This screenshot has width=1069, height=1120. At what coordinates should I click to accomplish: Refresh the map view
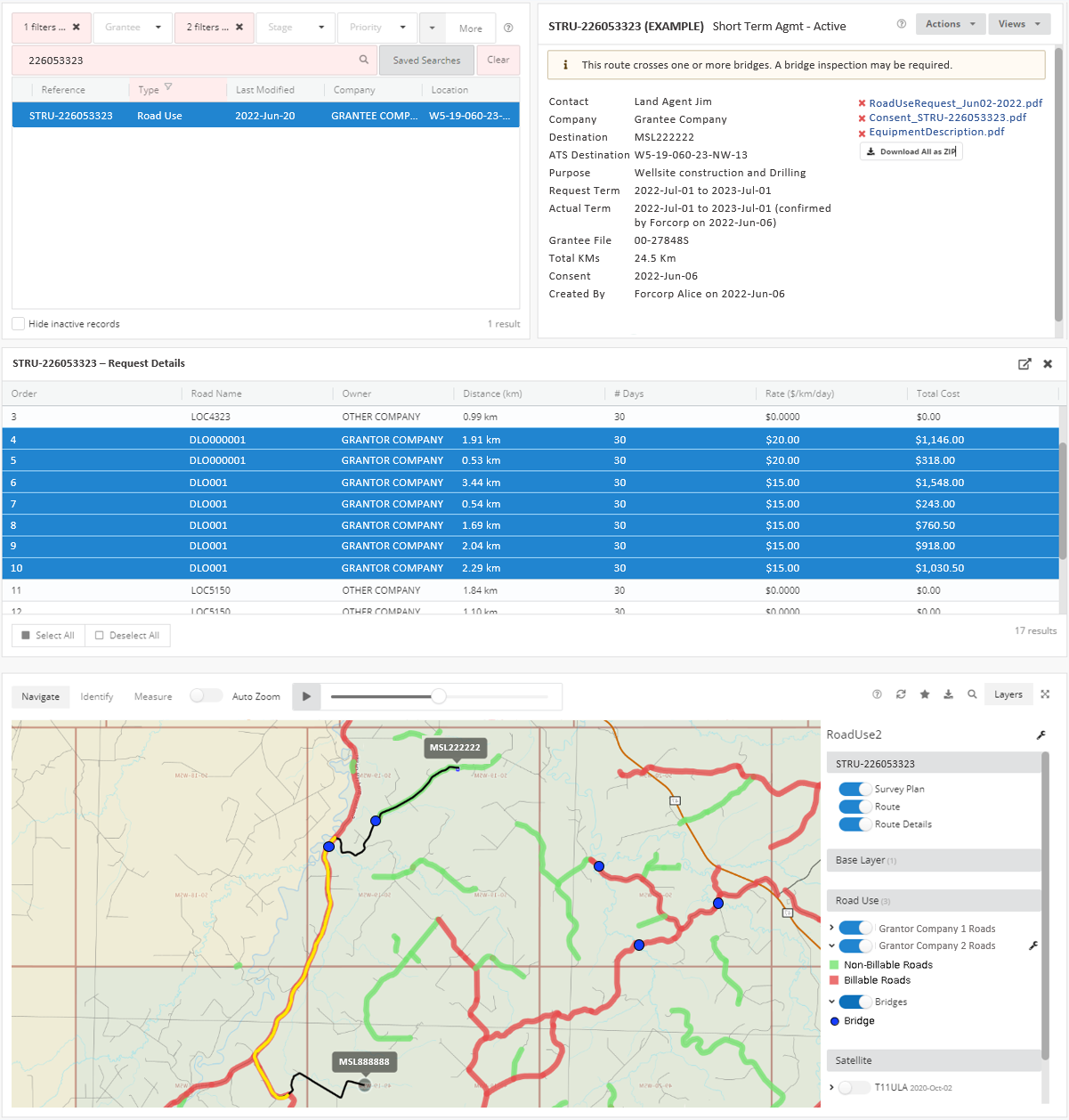point(901,694)
